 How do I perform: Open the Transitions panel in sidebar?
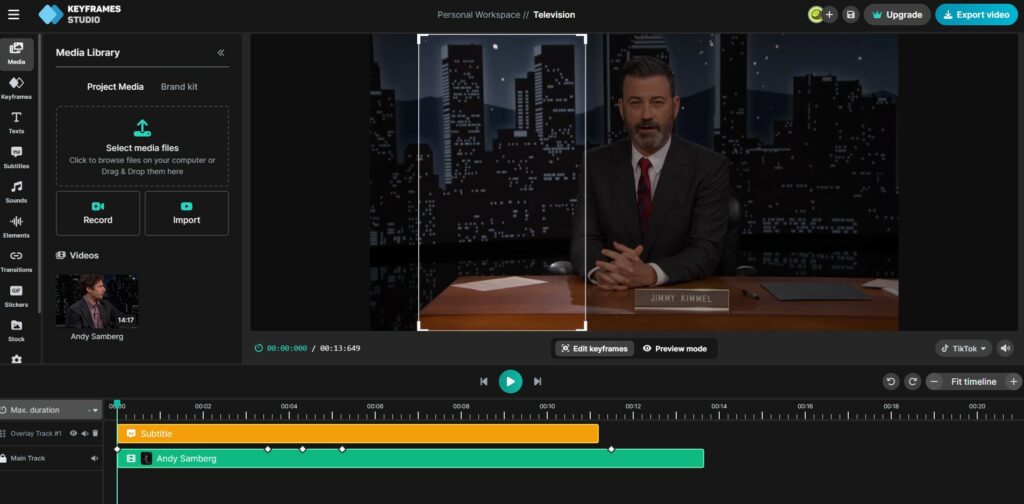(16, 261)
